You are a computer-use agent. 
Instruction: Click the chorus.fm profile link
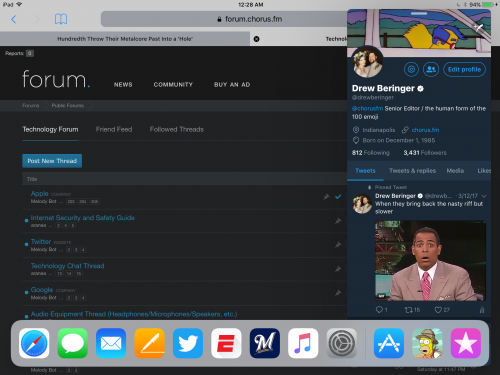pos(425,130)
